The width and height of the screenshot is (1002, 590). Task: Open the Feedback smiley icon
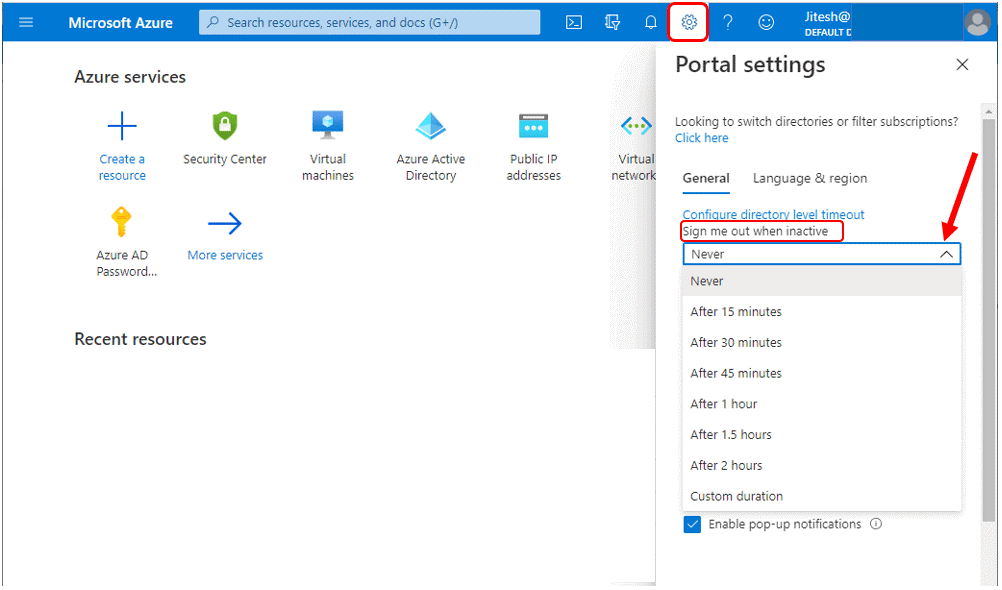point(766,22)
